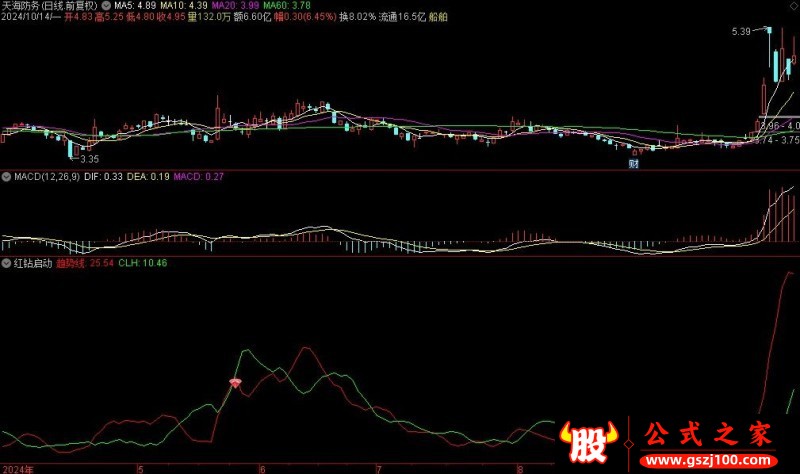The image size is (800, 474).
Task: Click the 5.39 high price annotation
Action: point(741,32)
